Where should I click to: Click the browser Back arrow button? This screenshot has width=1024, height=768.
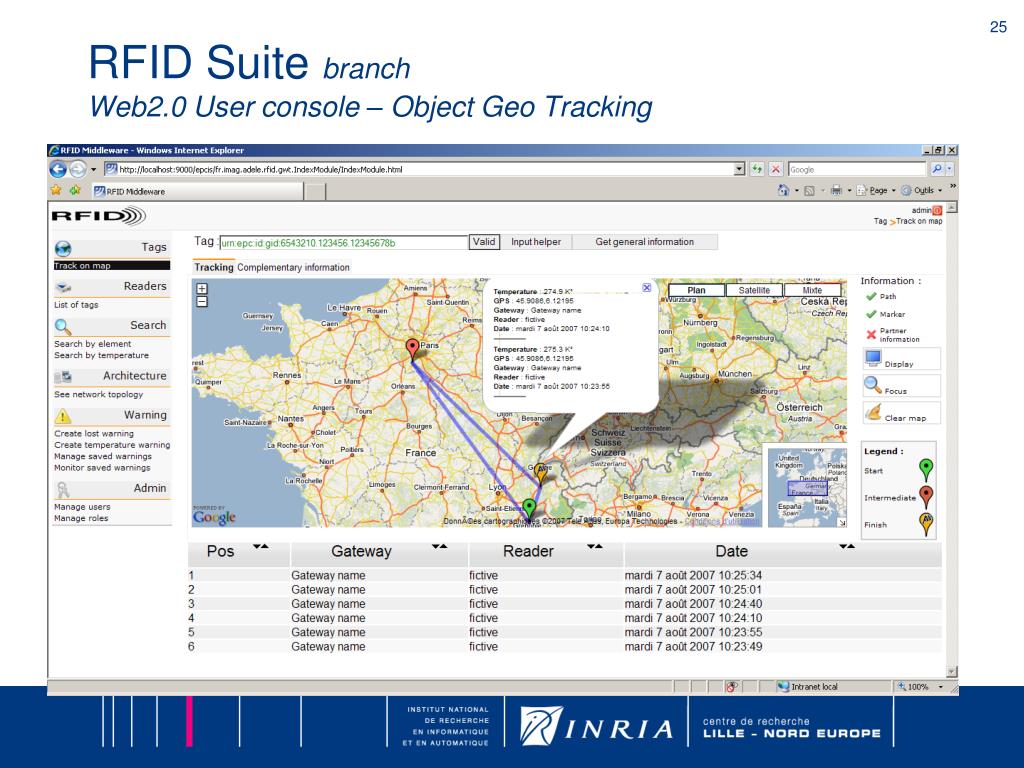point(58,169)
